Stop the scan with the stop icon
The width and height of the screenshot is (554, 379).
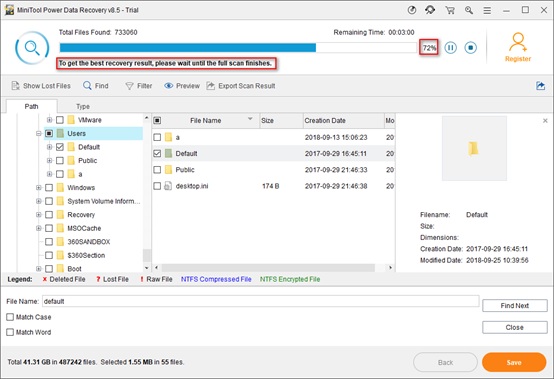(x=471, y=48)
